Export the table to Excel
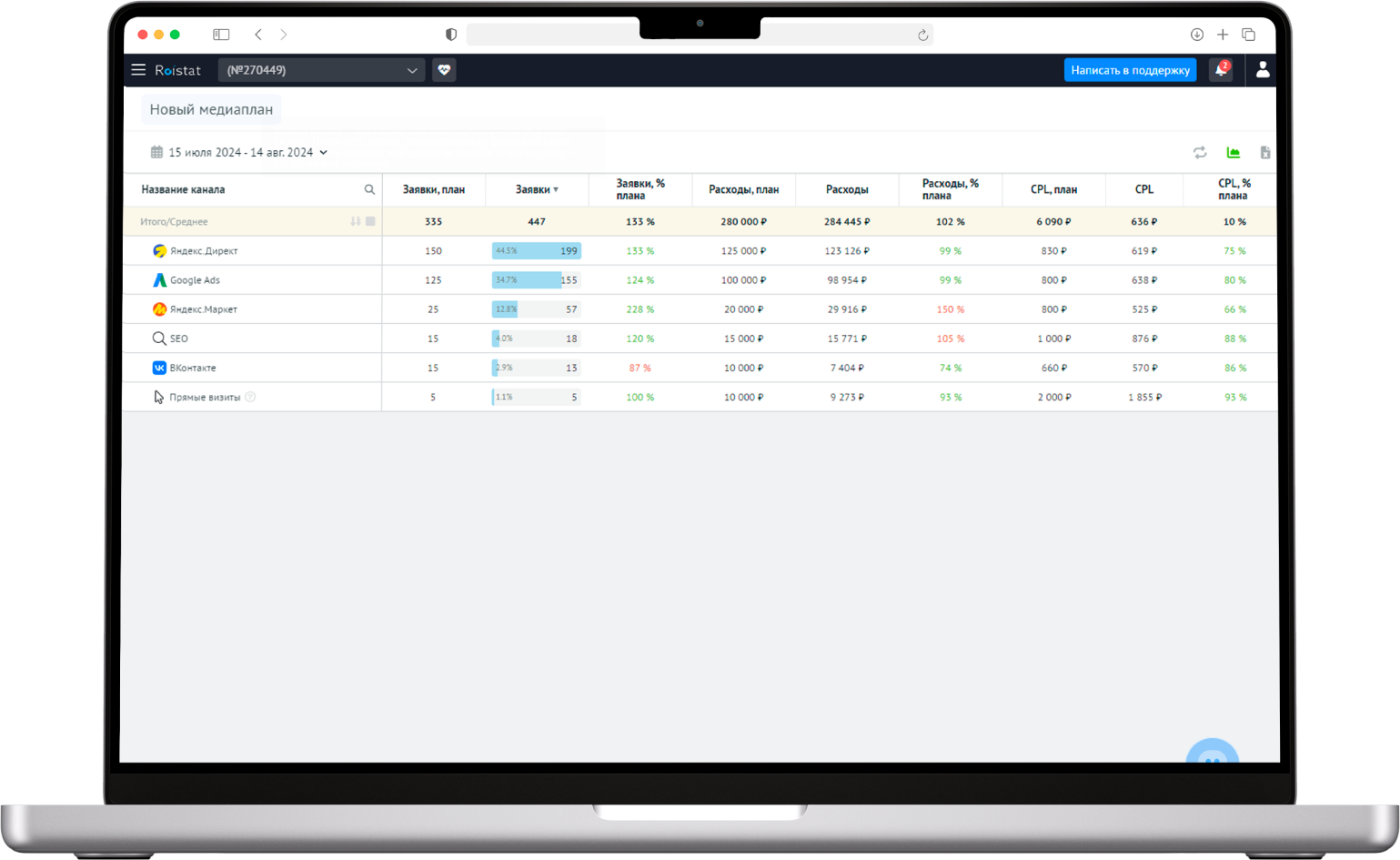 1264,153
